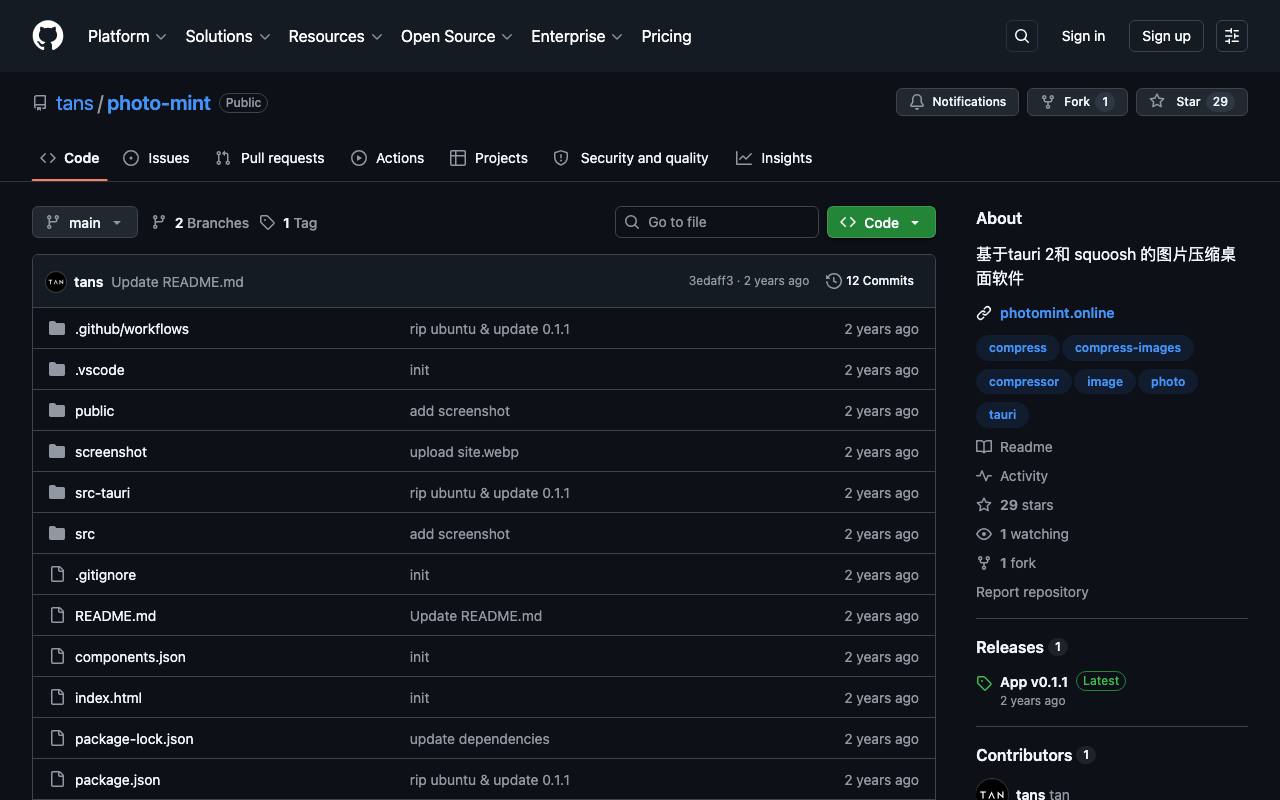
Task: Open the Pricing page
Action: pos(666,36)
